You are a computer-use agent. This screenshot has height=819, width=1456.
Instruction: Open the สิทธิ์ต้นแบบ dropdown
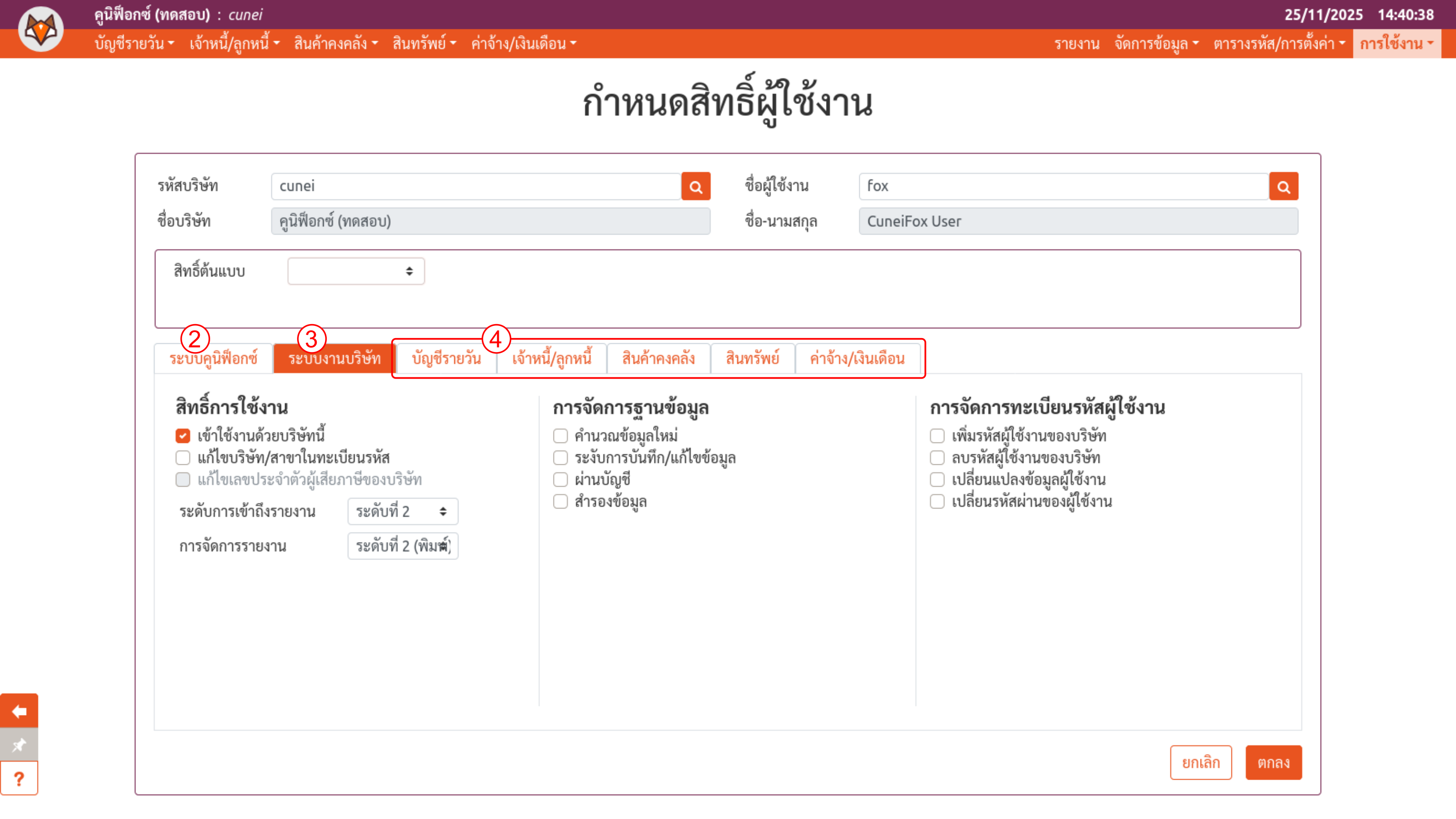click(356, 271)
